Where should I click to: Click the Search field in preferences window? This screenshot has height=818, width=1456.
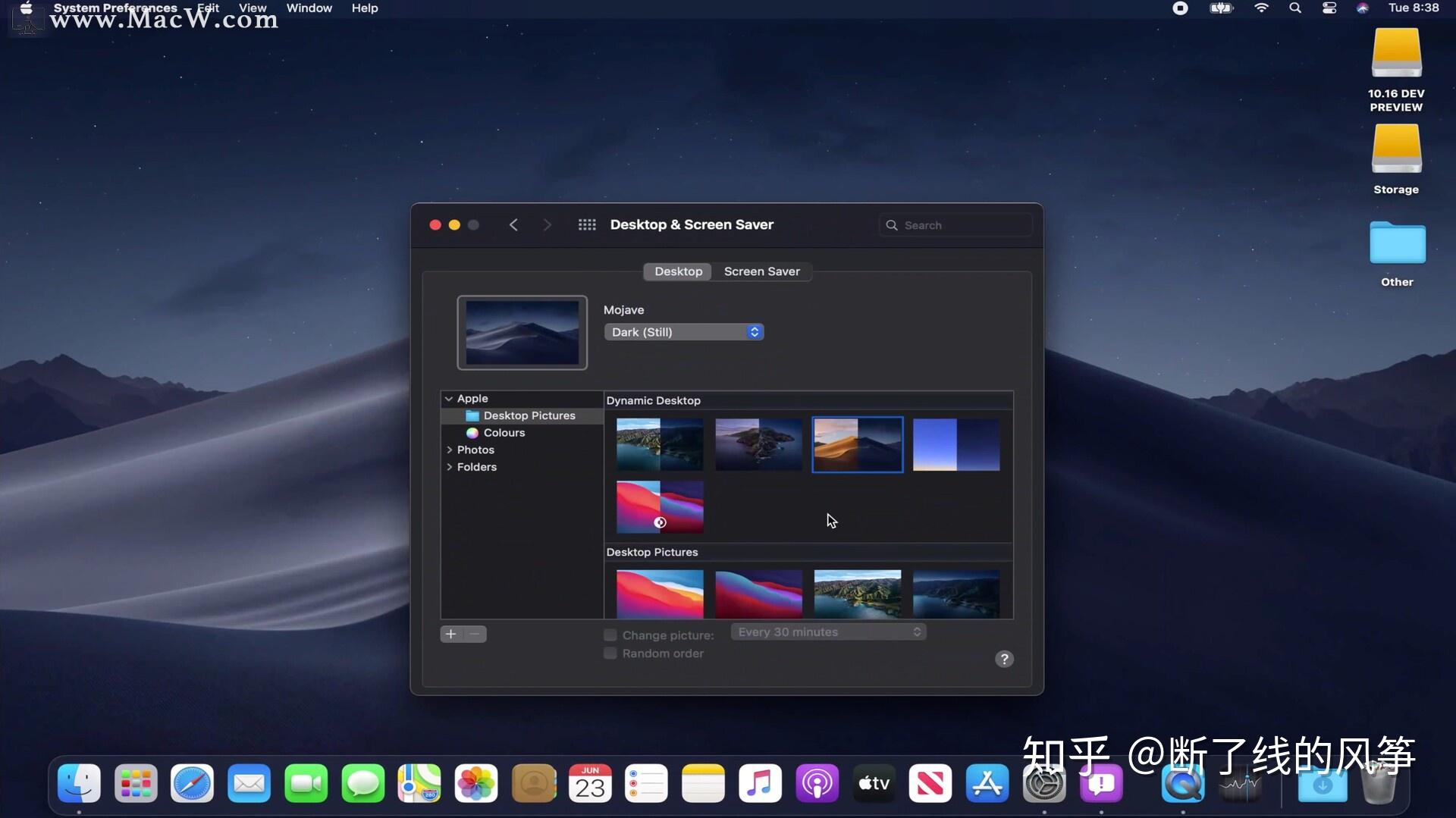955,225
